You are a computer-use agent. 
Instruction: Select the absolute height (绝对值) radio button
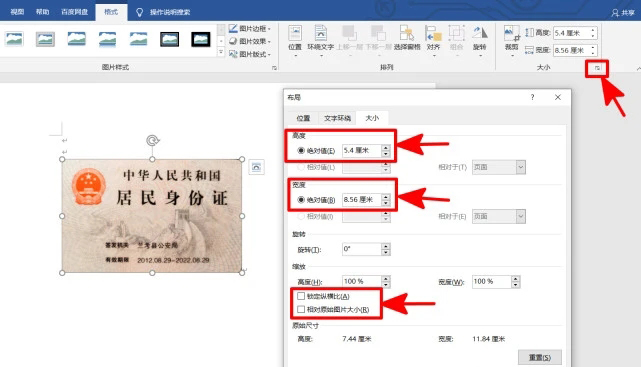click(301, 150)
